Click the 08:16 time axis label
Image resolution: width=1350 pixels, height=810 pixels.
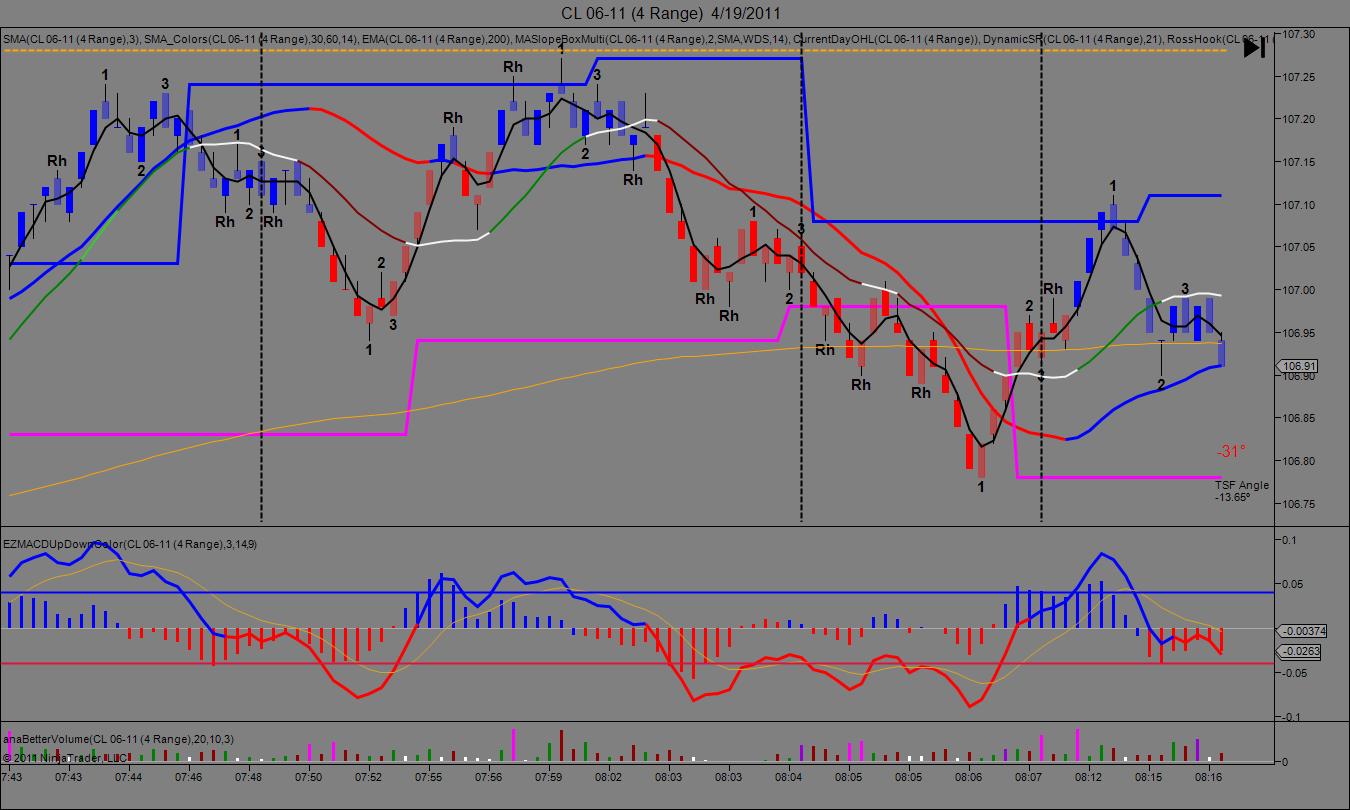(x=1209, y=776)
